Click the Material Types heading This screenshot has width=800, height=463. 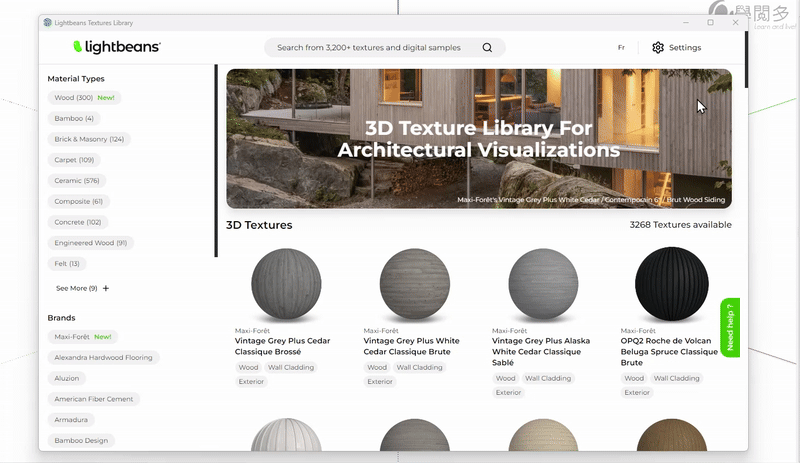pos(76,79)
